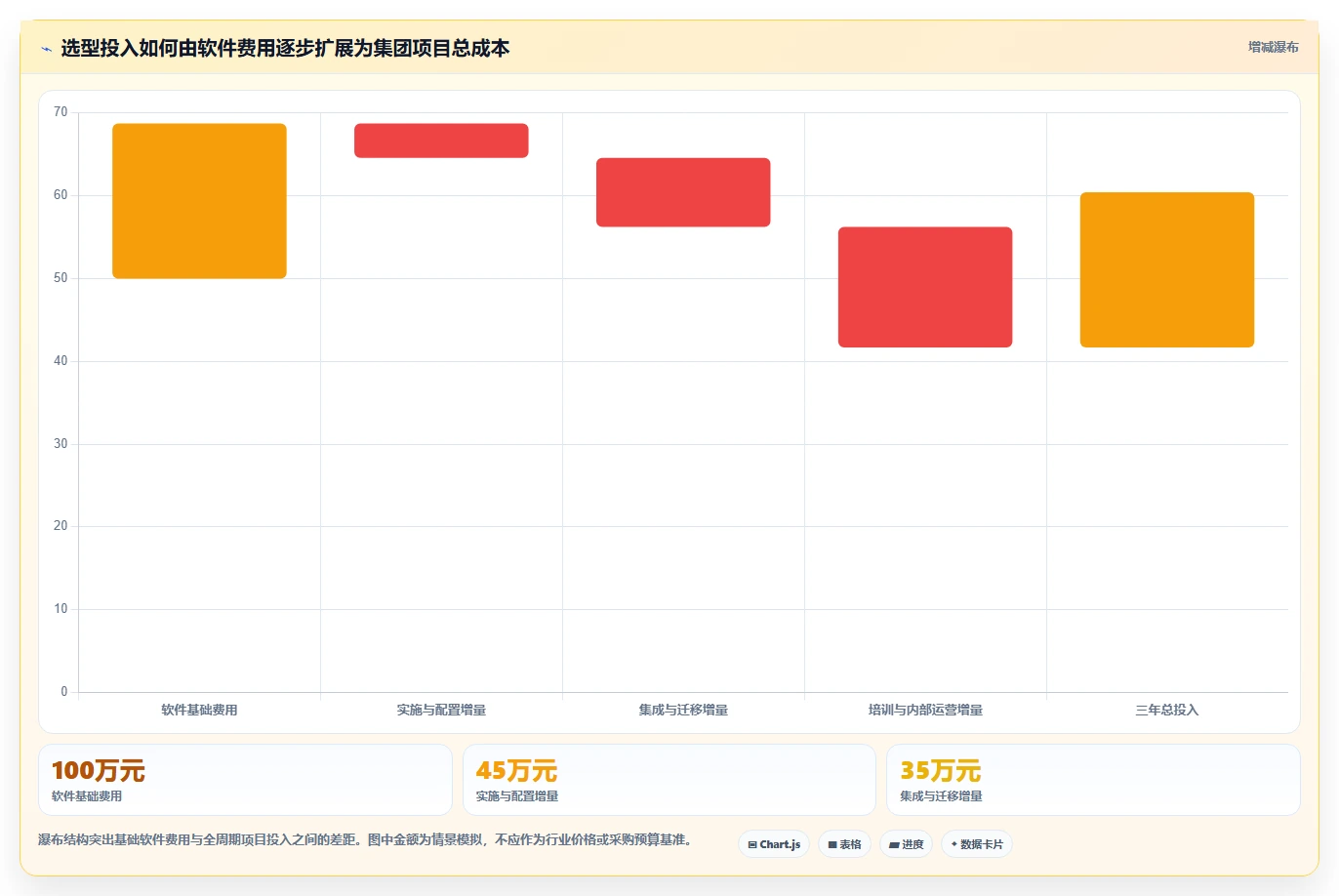Click the lightning icon beside the chart title
Screen dimensions: 1339x896
tap(46, 49)
